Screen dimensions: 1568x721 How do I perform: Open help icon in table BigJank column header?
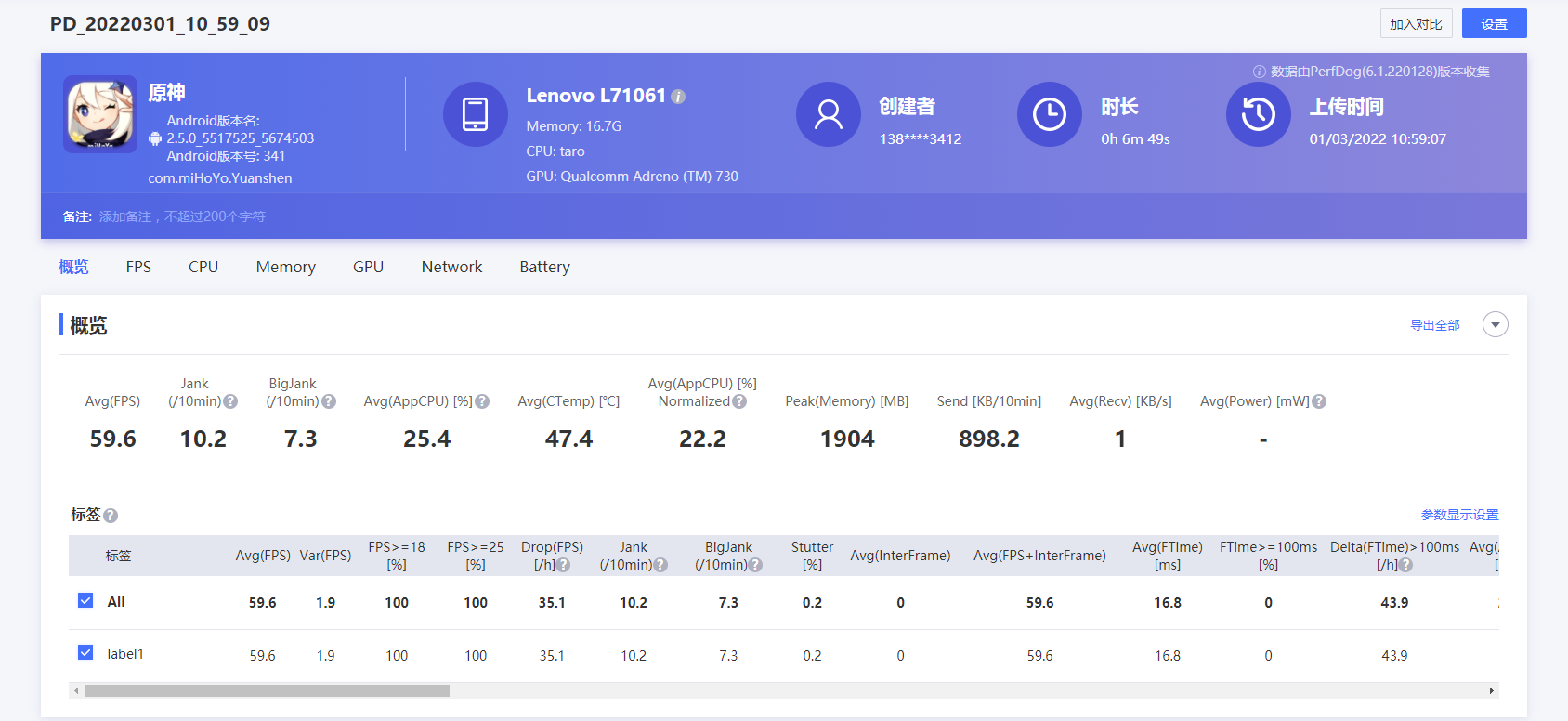pos(755,565)
